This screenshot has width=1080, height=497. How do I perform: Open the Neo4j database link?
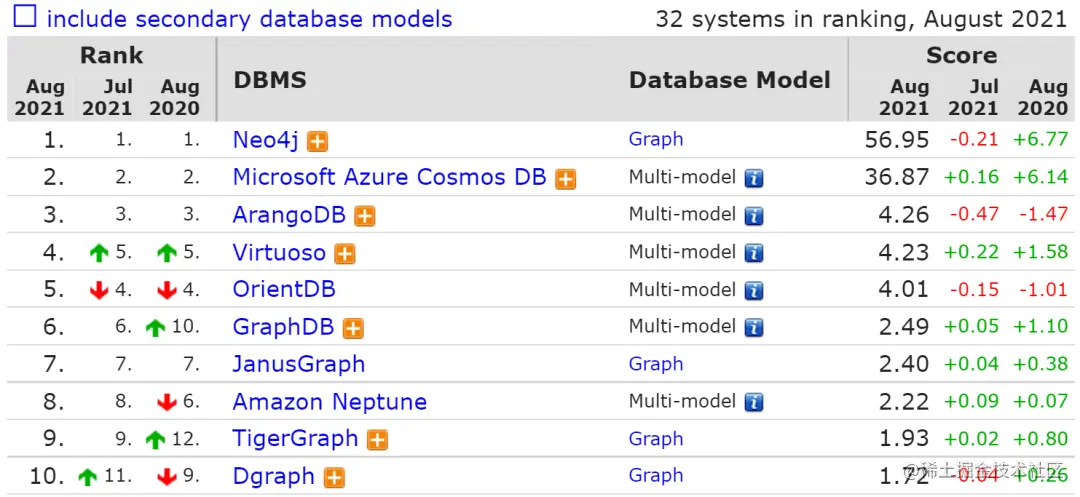pyautogui.click(x=265, y=140)
